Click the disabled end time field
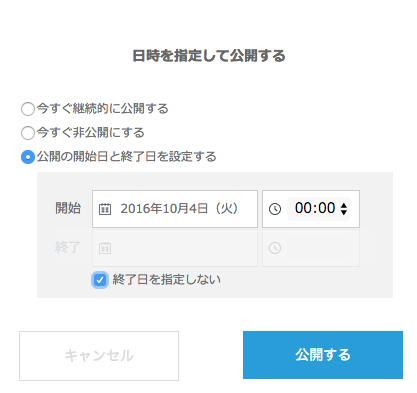The width and height of the screenshot is (417, 393). (x=311, y=248)
